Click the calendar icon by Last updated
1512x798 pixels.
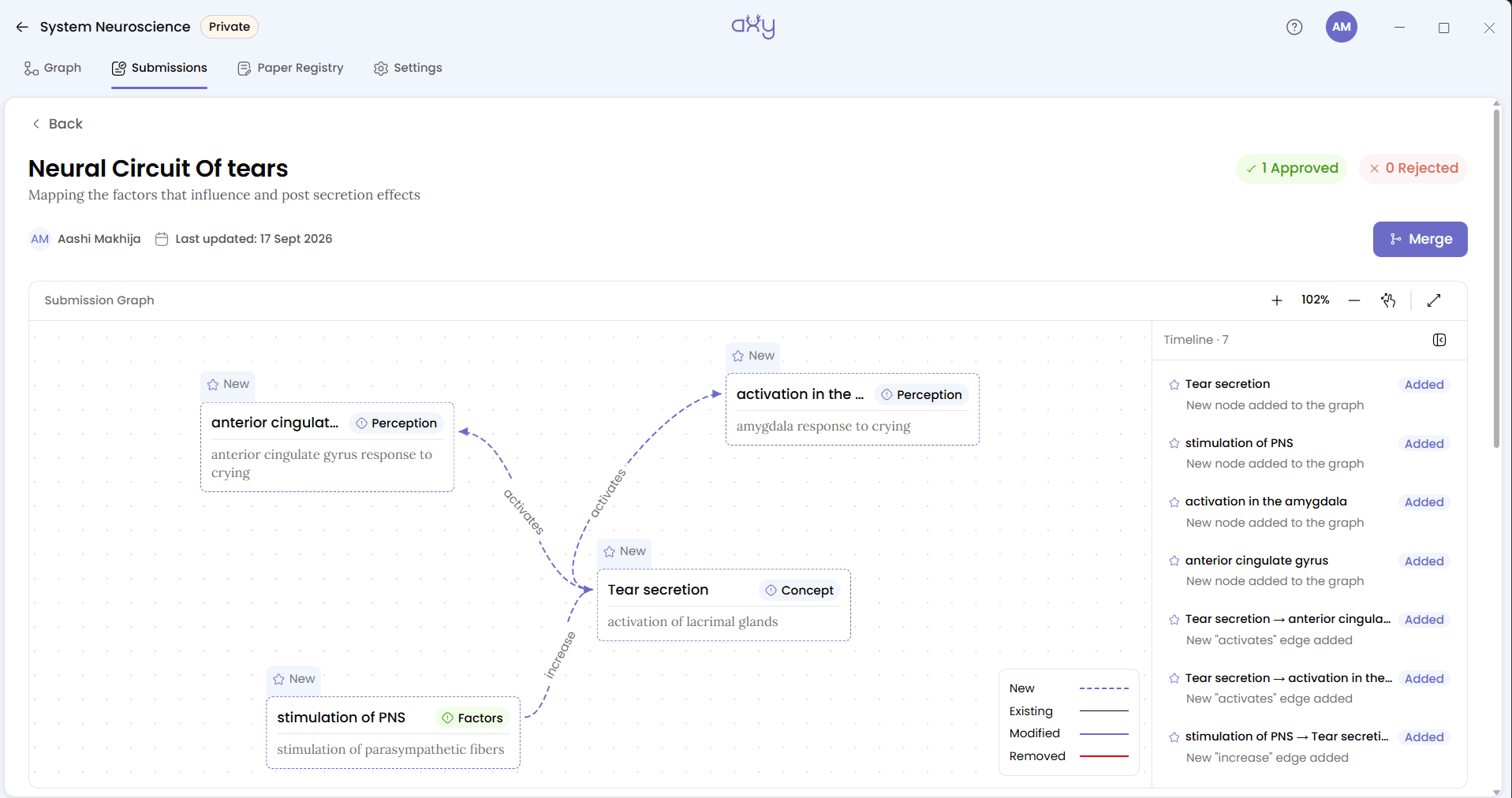162,239
